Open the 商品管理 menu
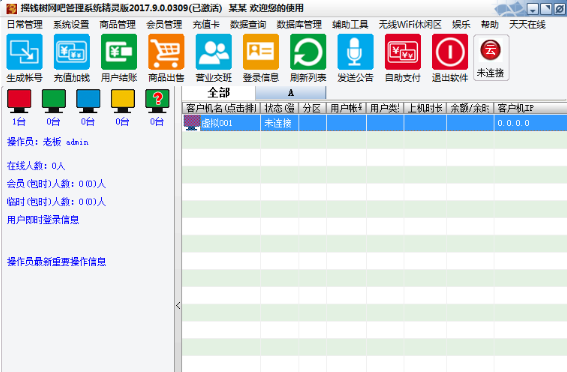567x372 pixels. 118,25
